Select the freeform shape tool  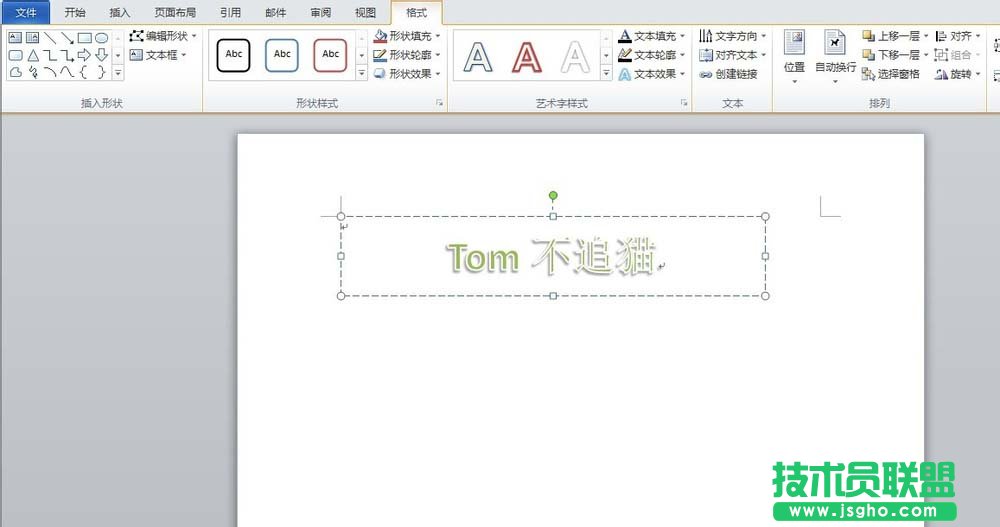[x=15, y=73]
